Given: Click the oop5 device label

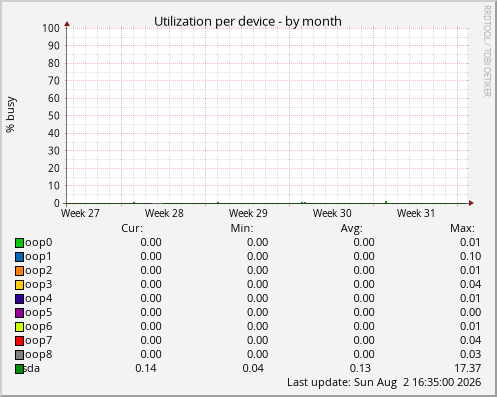Looking at the screenshot, I should click(x=39, y=313).
